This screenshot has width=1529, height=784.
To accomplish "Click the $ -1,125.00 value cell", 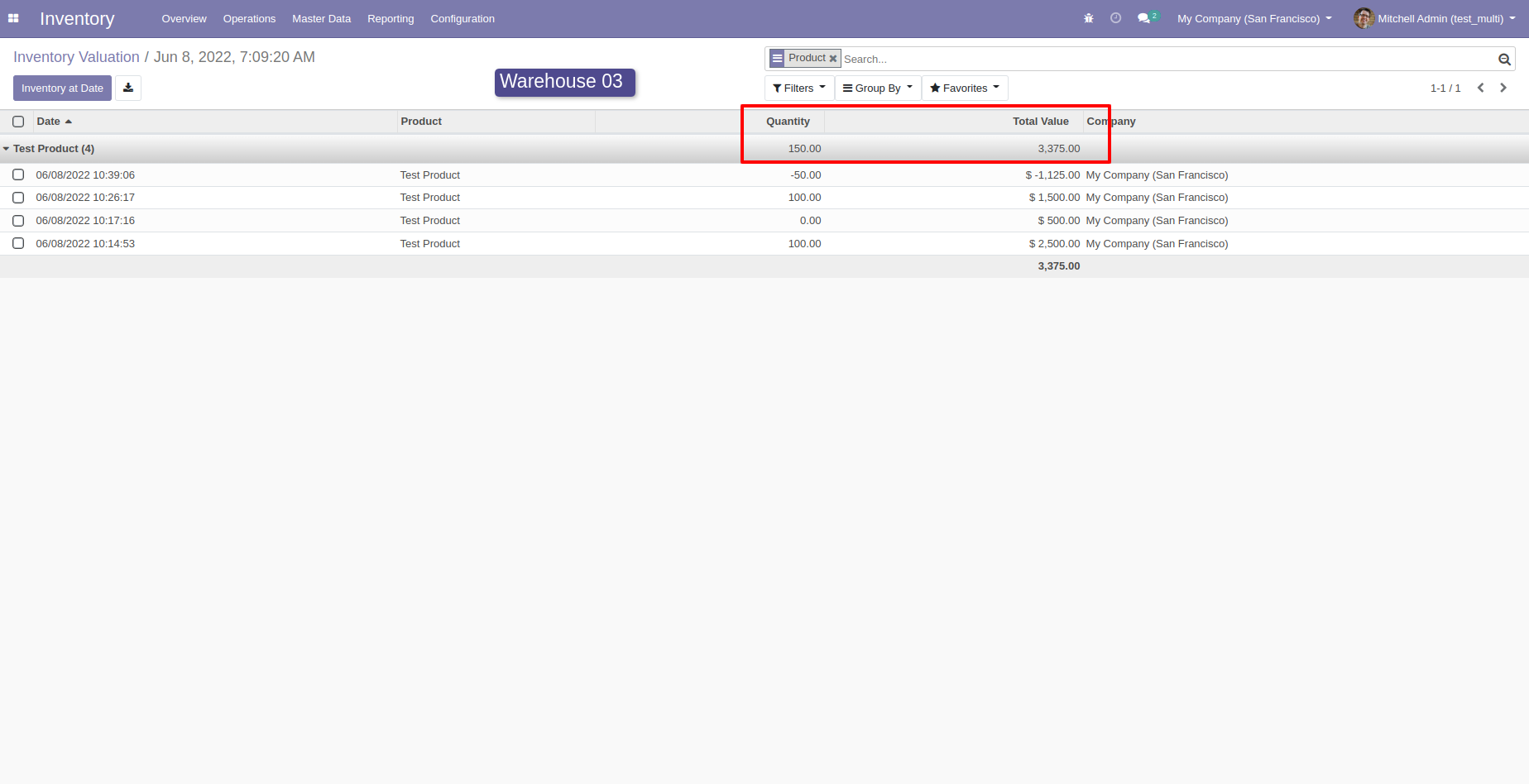I will (1052, 174).
